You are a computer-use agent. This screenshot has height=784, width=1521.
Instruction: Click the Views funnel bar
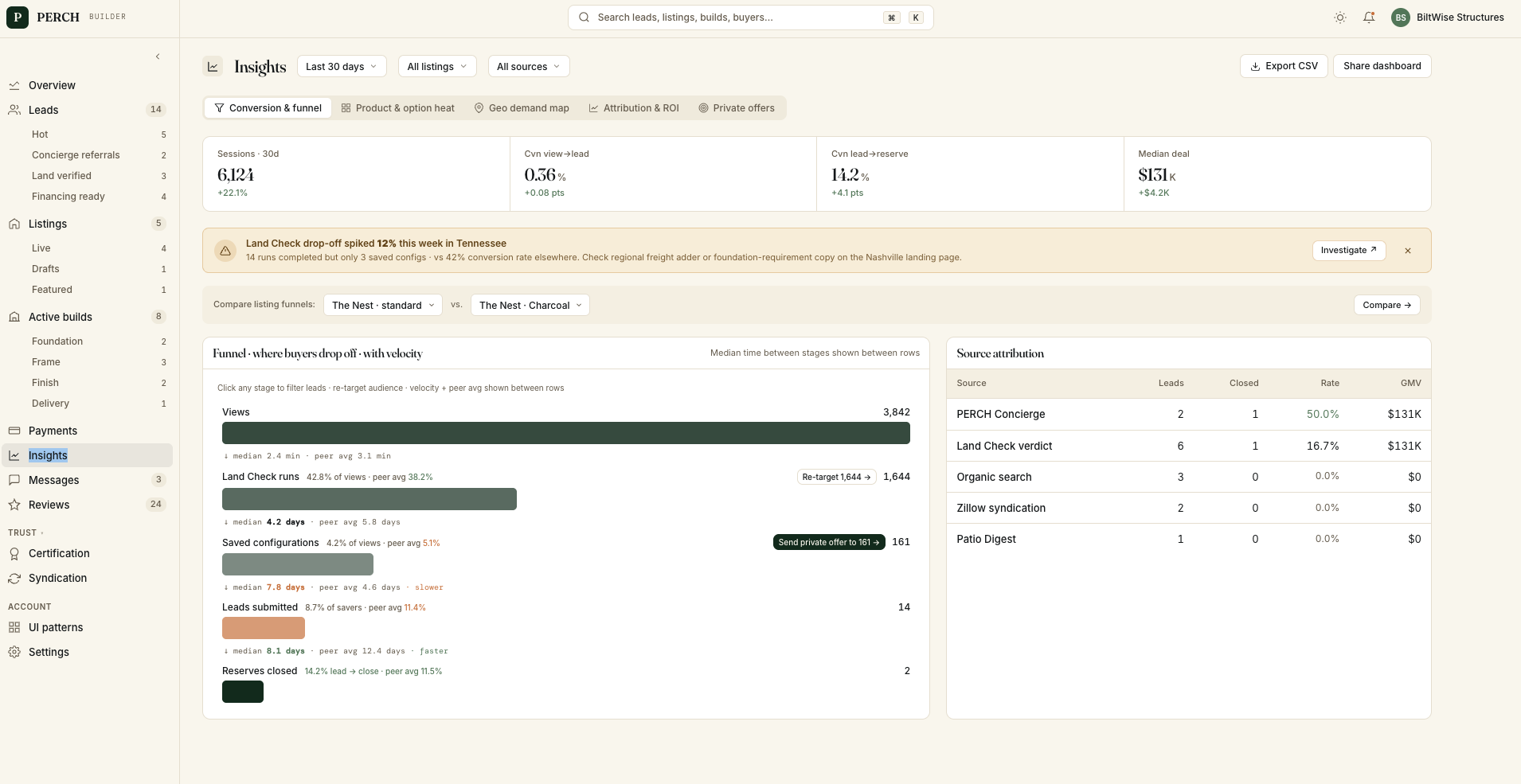(566, 433)
